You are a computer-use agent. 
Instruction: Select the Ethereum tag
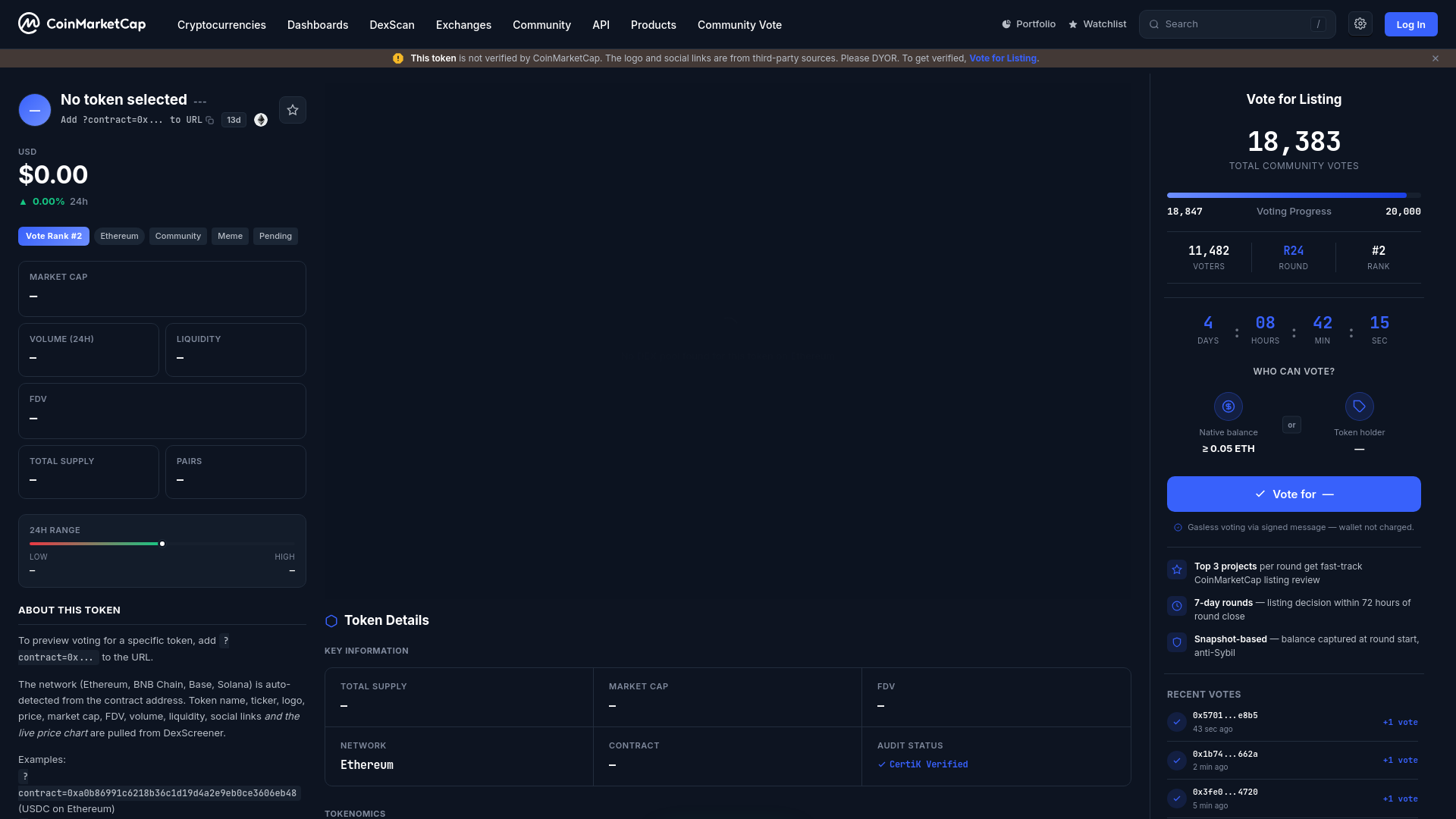coord(119,236)
